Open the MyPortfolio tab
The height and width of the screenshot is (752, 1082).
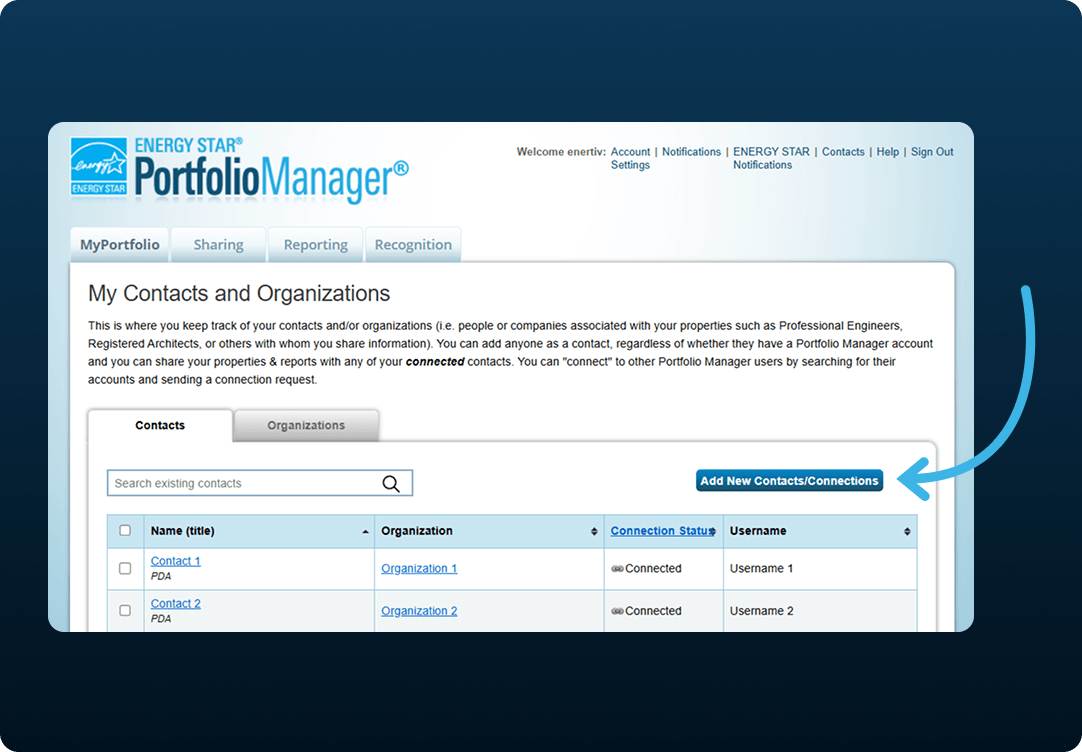[119, 244]
